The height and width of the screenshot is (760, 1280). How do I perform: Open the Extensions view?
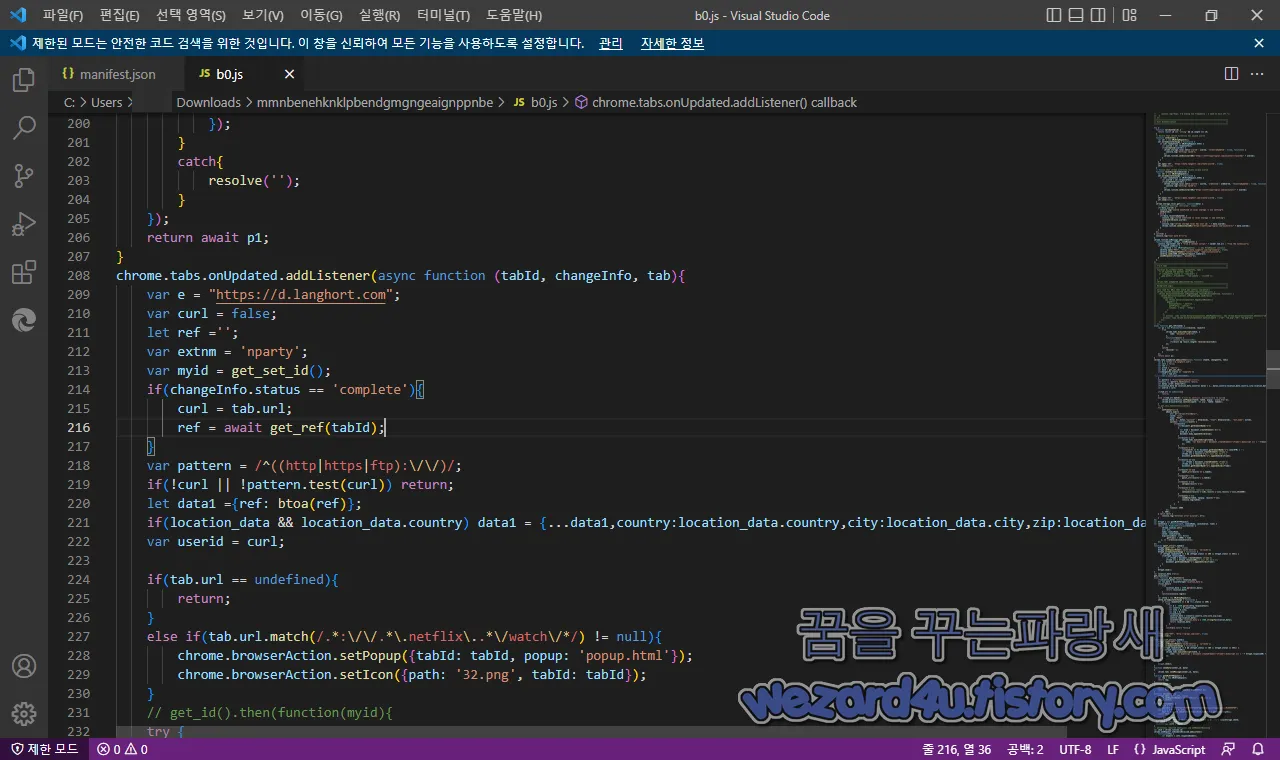(24, 272)
